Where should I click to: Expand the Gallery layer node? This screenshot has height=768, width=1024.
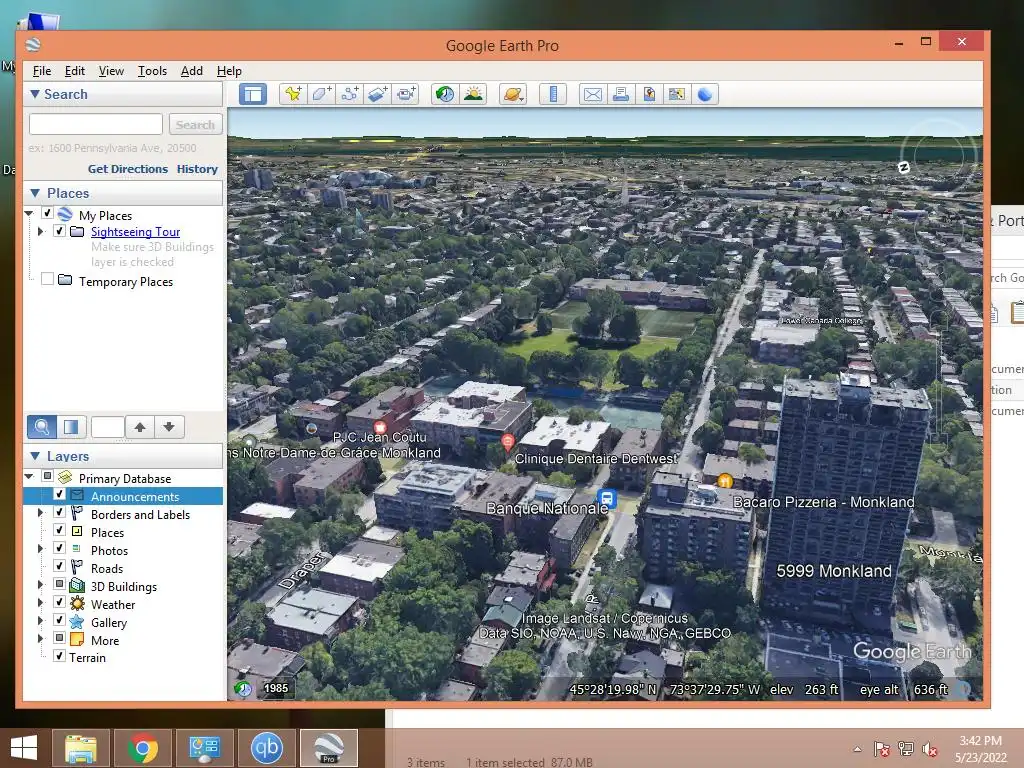[40, 620]
